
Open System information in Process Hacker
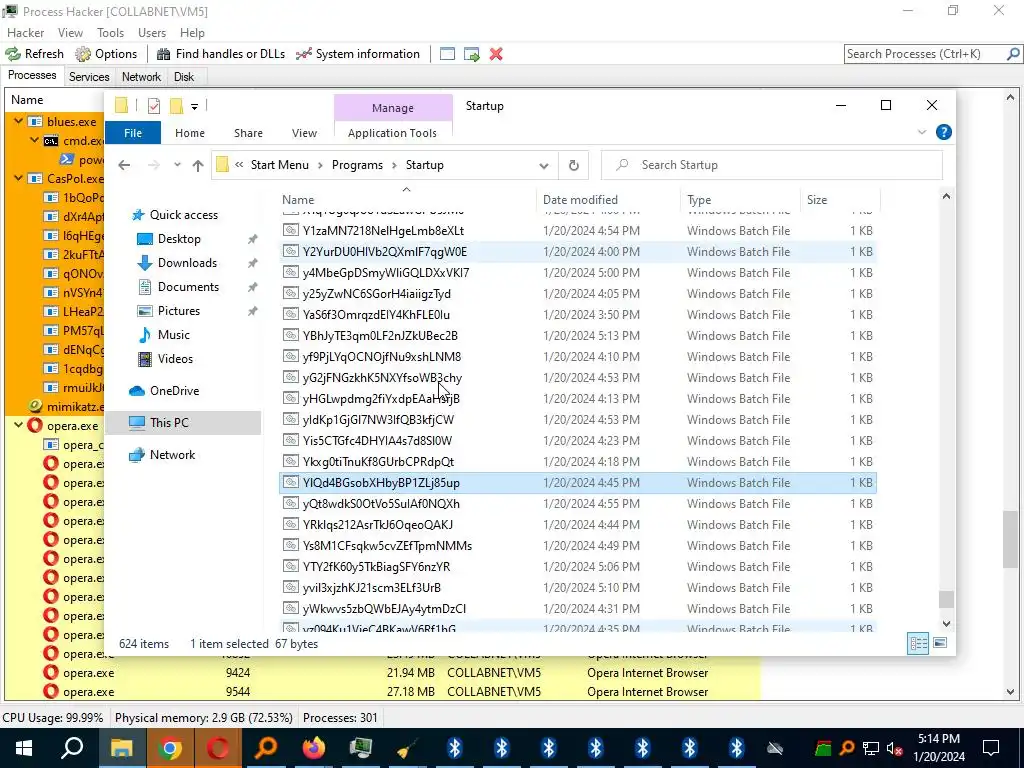[358, 54]
